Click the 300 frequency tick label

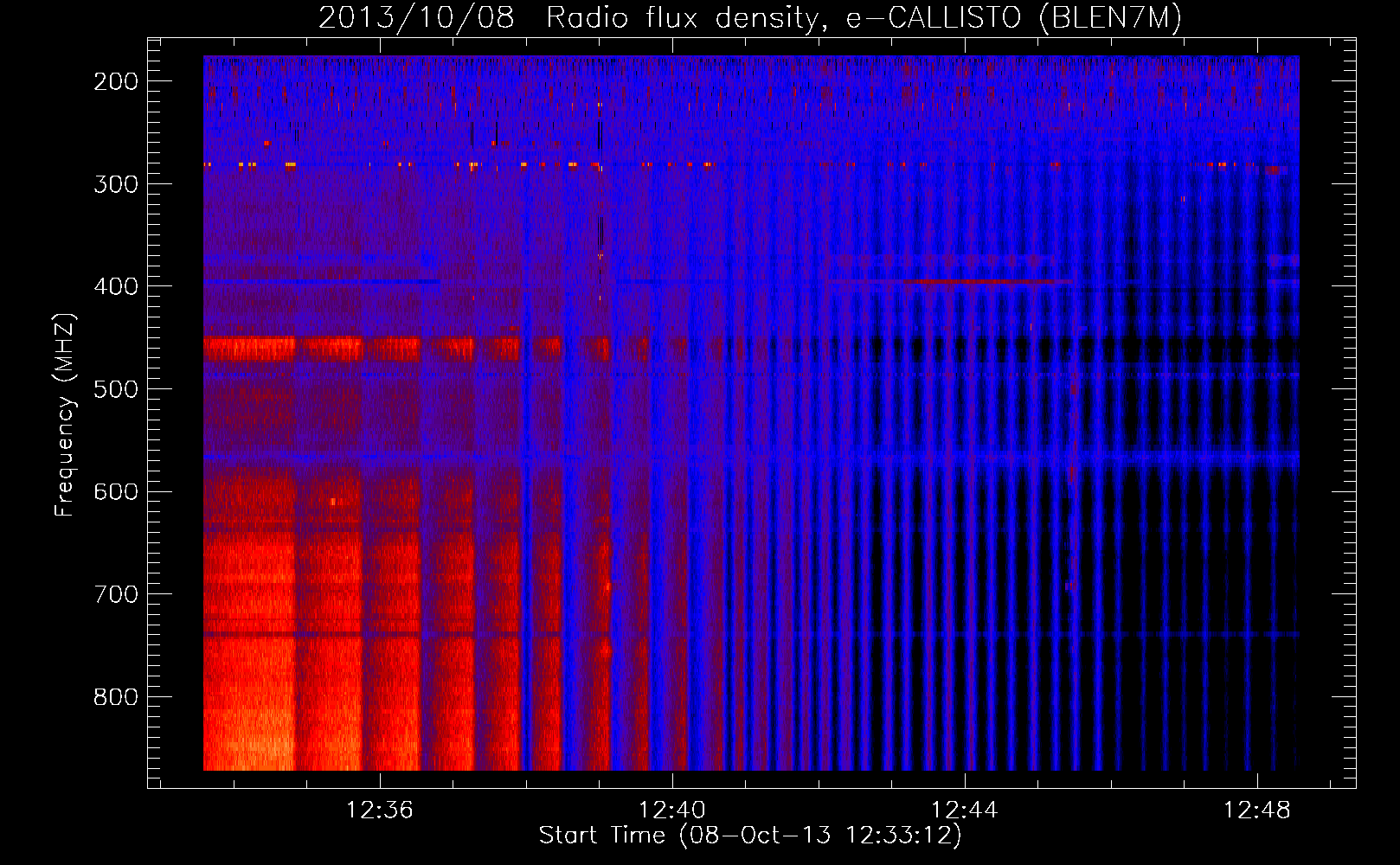pos(116,184)
